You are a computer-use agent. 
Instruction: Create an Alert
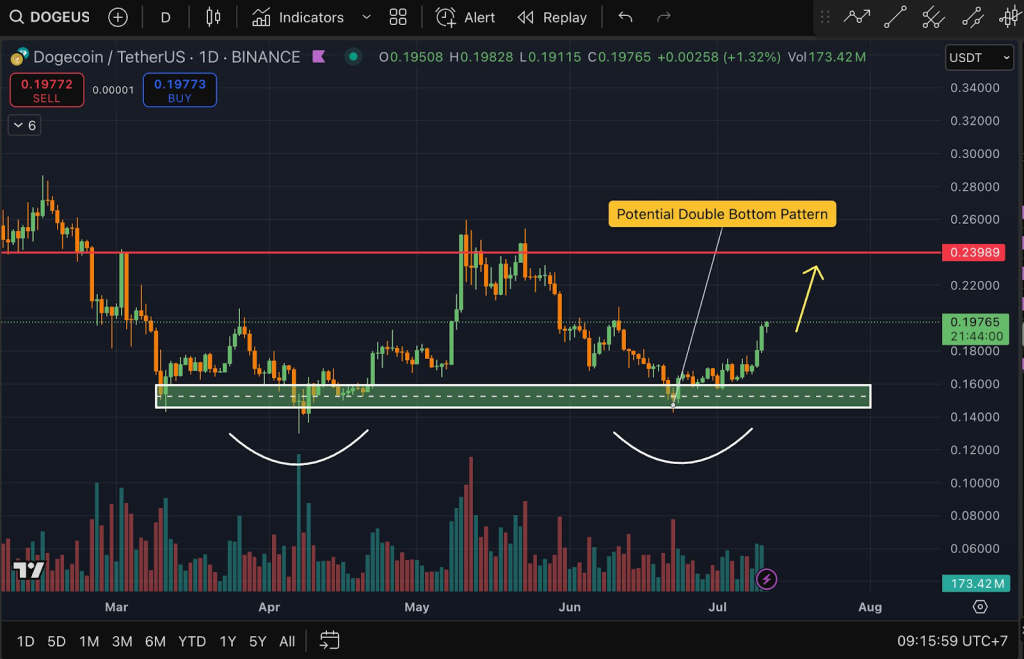465,17
